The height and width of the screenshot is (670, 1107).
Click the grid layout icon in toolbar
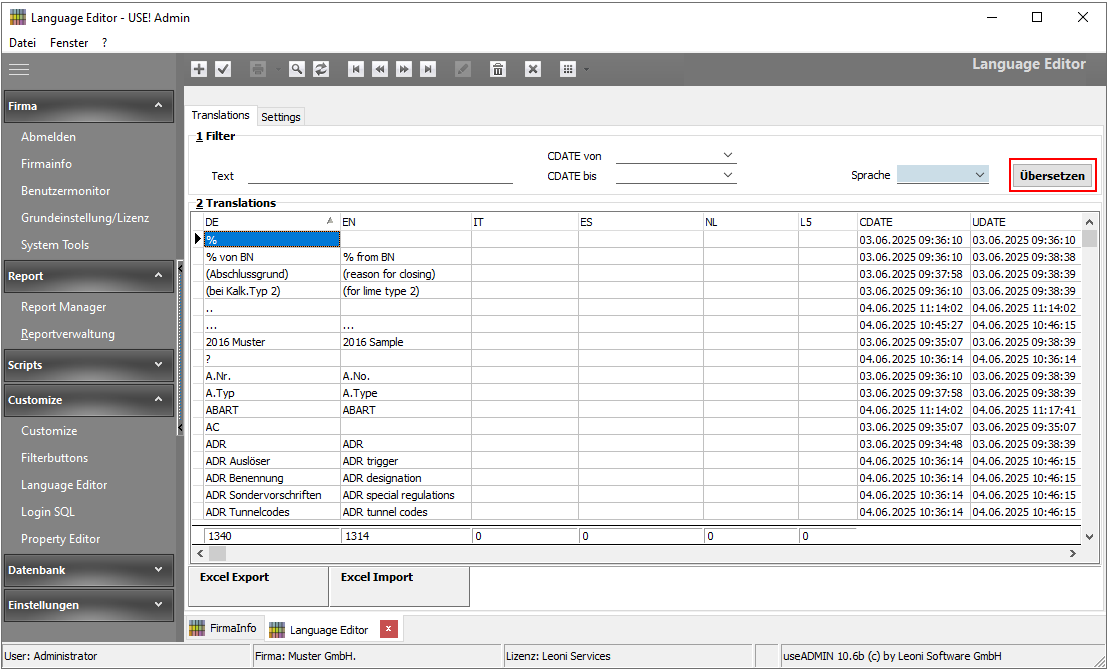click(568, 69)
